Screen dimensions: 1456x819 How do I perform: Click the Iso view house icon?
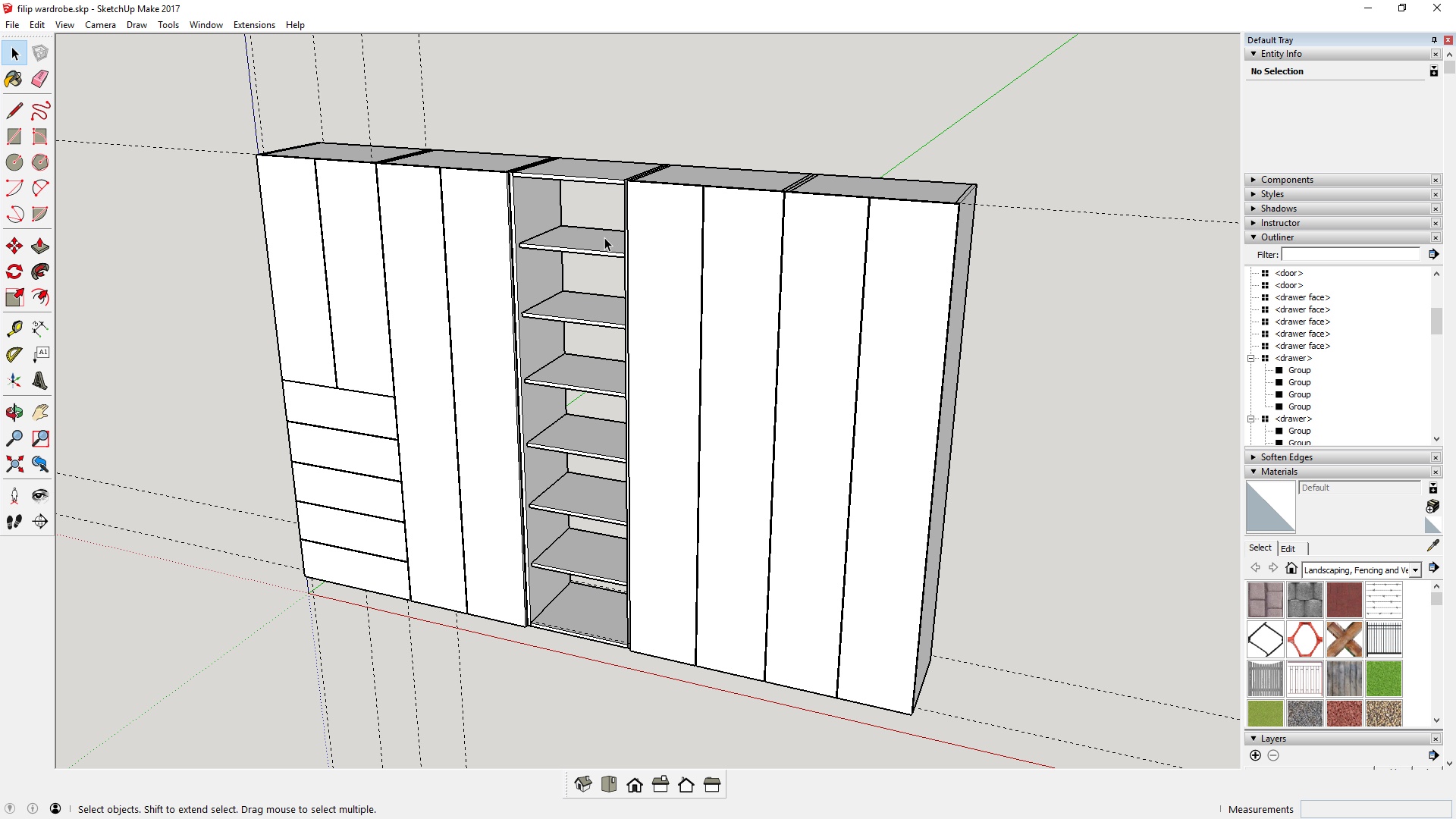tap(584, 784)
